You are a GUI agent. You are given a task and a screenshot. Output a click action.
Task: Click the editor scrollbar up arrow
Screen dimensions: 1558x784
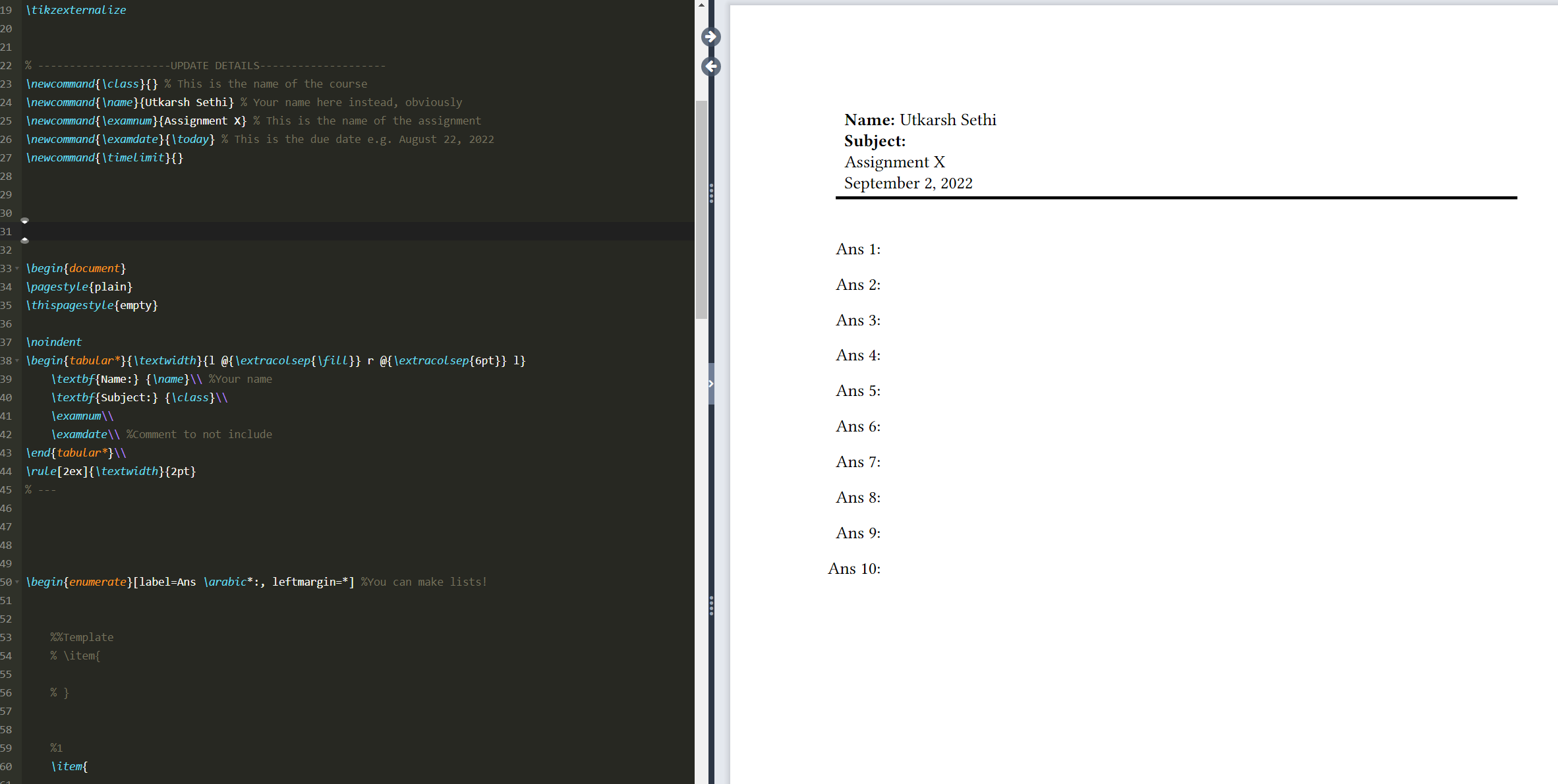point(701,5)
